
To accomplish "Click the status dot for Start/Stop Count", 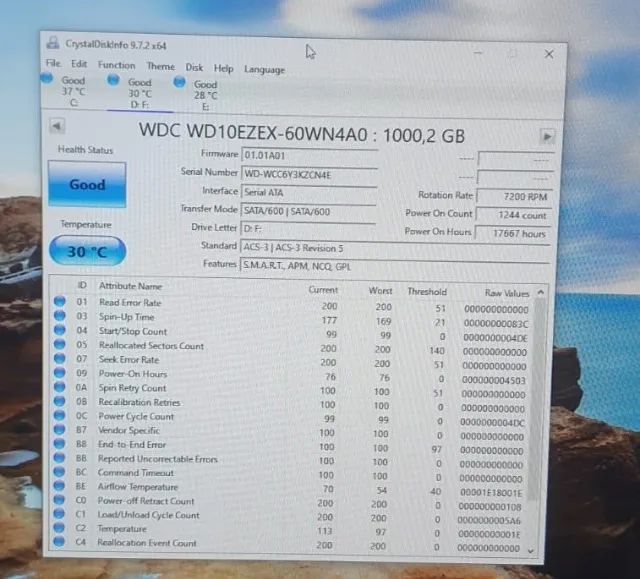I will coord(60,330).
